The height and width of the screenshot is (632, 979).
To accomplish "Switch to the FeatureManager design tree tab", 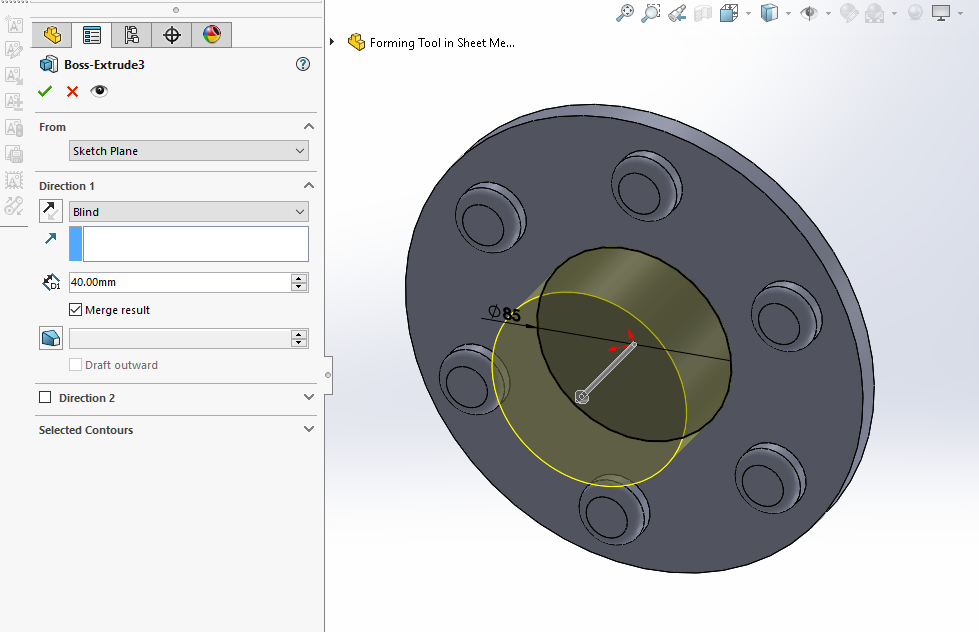I will [x=52, y=35].
